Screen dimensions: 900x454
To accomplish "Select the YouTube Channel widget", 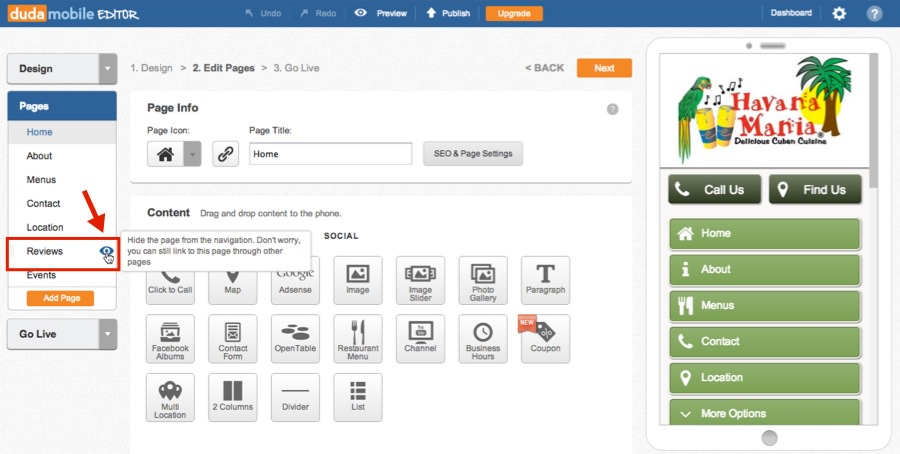I will click(x=420, y=339).
